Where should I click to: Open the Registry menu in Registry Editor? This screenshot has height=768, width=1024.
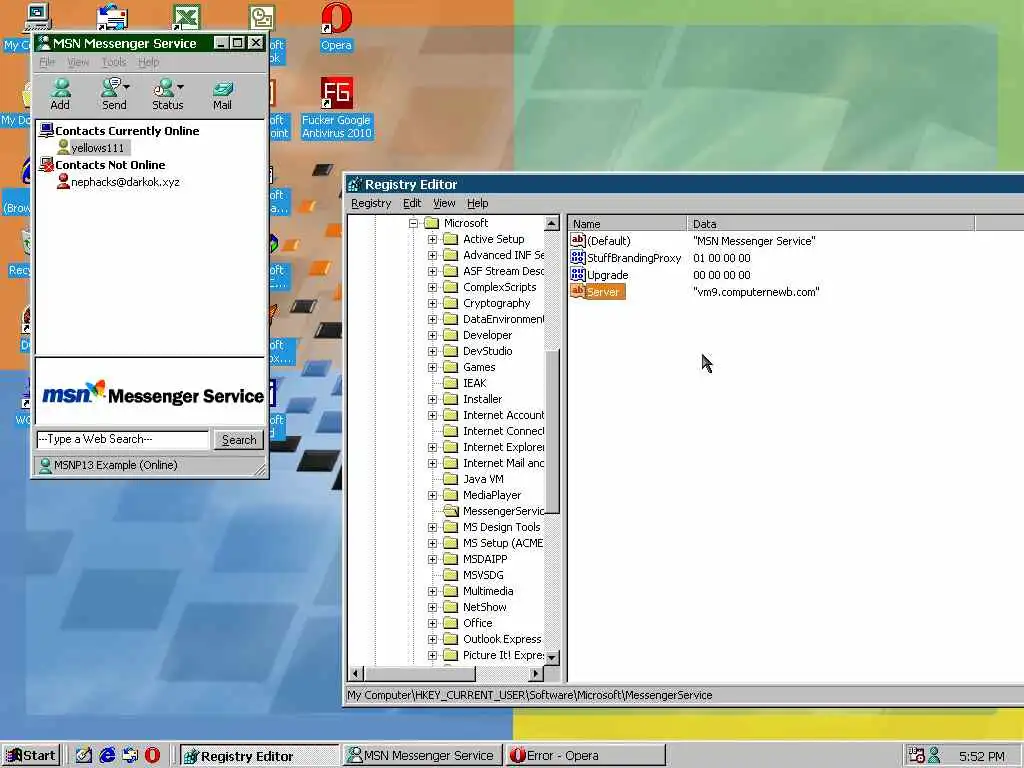point(371,203)
